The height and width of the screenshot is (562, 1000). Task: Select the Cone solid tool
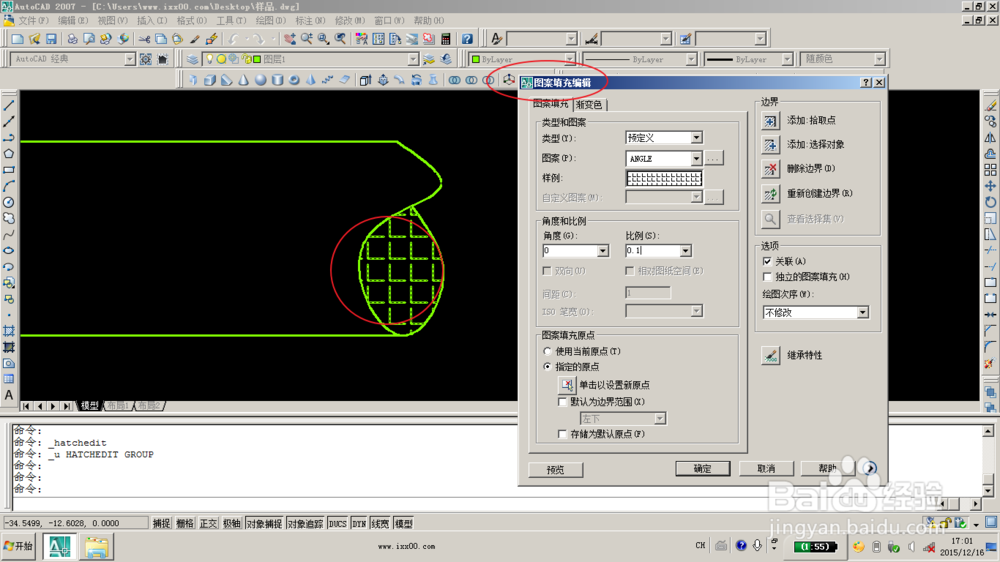pyautogui.click(x=244, y=80)
